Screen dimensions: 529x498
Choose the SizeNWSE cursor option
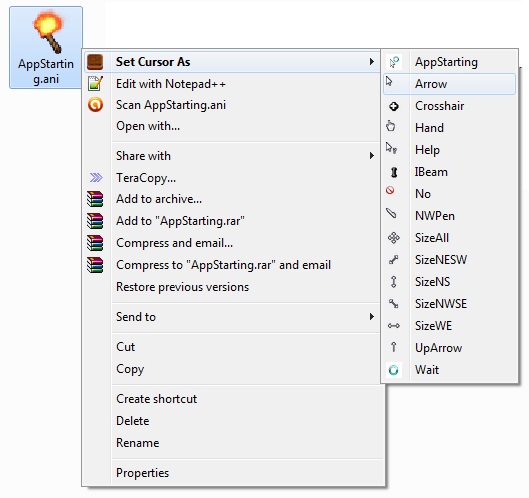pyautogui.click(x=449, y=304)
